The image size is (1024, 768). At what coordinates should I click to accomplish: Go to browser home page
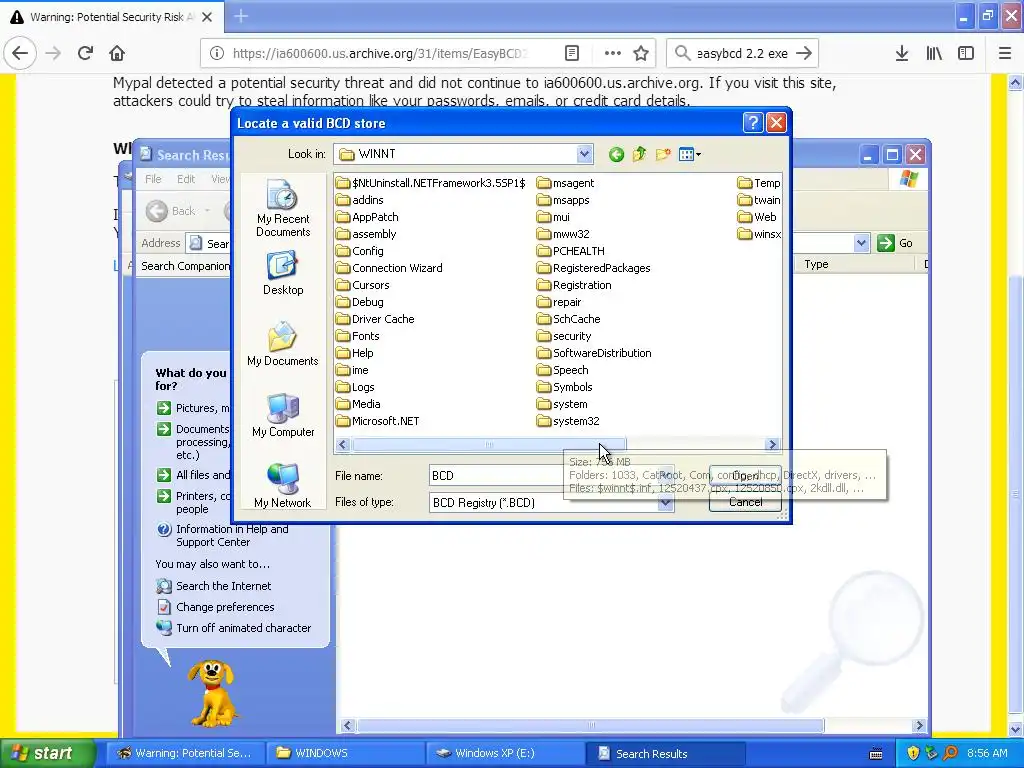[117, 54]
